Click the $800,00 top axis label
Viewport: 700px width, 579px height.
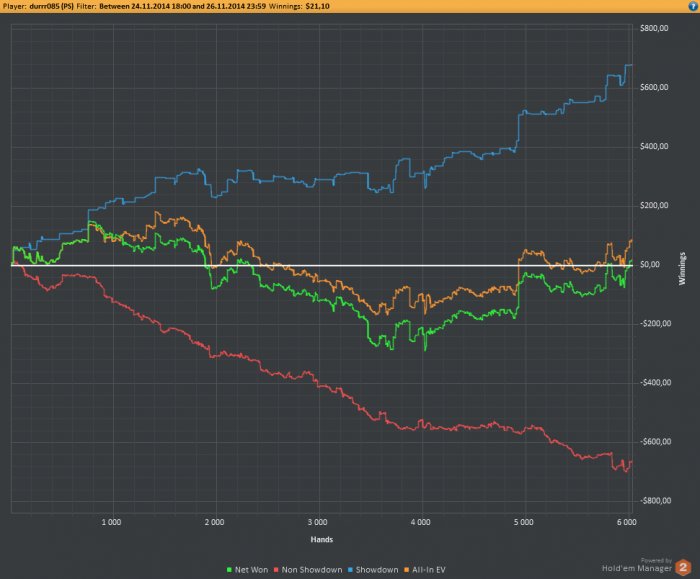click(654, 28)
